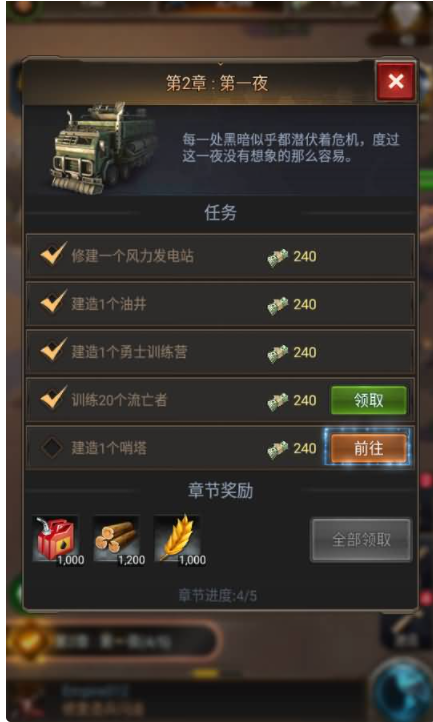The image size is (433, 722).
Task: Tap the golden wheat reward icon
Action: point(177,538)
